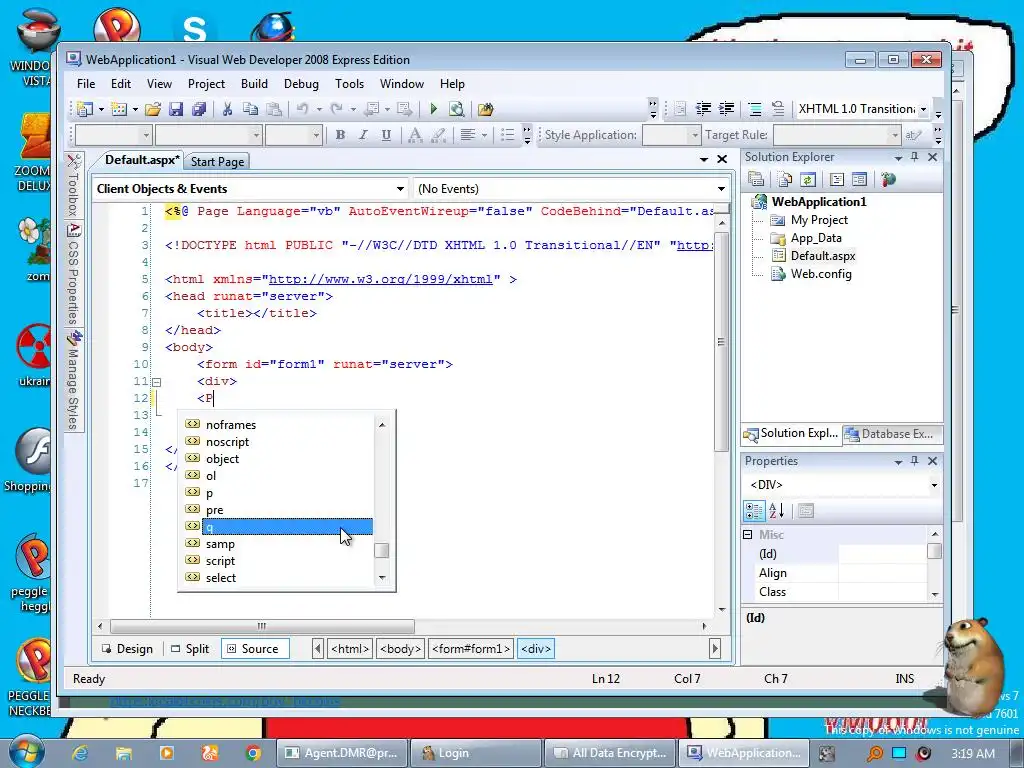Screen dimensions: 1024x768
Task: Click the Undo arrow icon
Action: [x=302, y=109]
